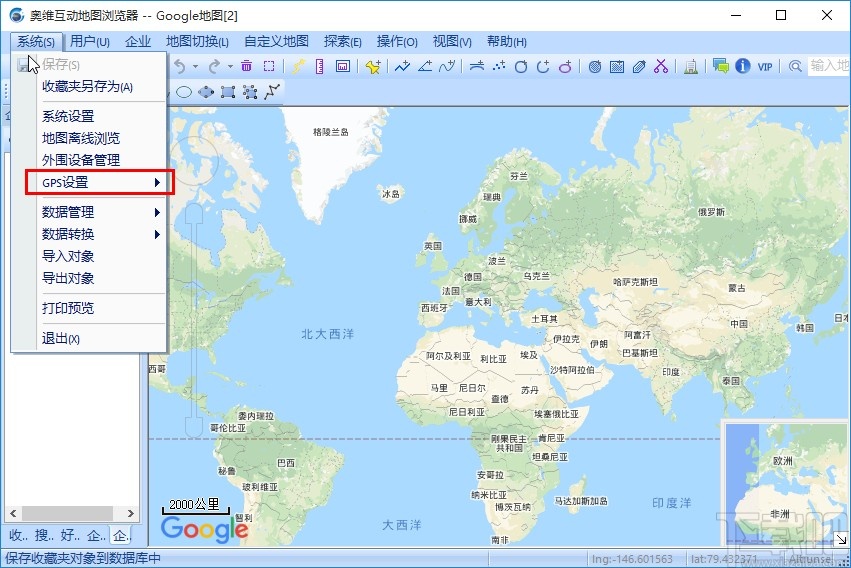Click the undo arrow icon
This screenshot has height=568, width=851.
180,66
